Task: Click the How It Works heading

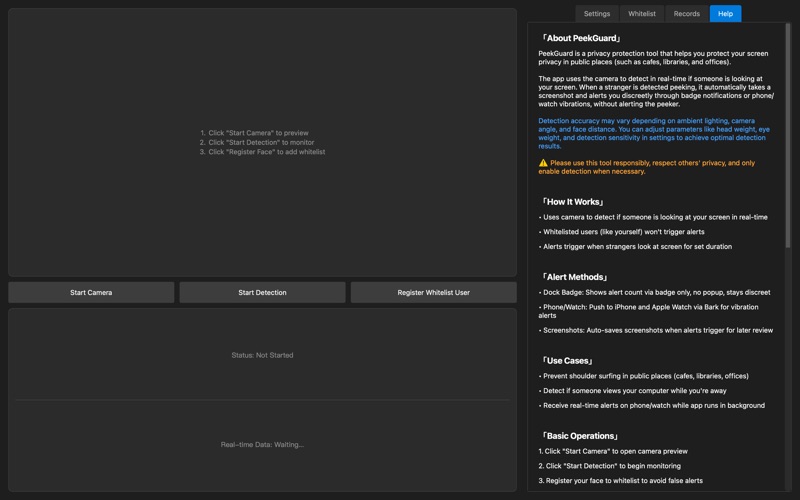Action: coord(572,202)
